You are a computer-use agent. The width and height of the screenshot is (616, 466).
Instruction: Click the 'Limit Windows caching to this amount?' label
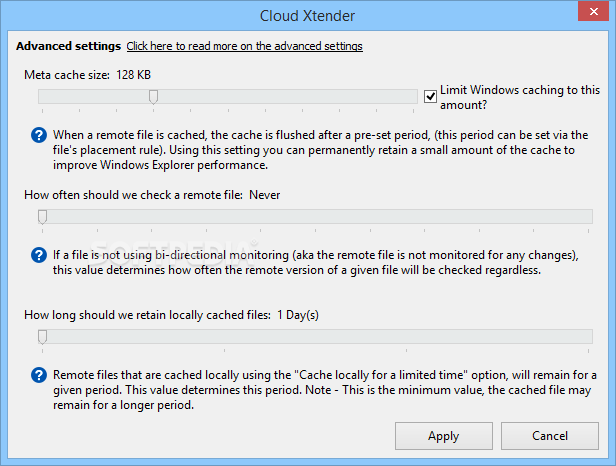pyautogui.click(x=520, y=97)
